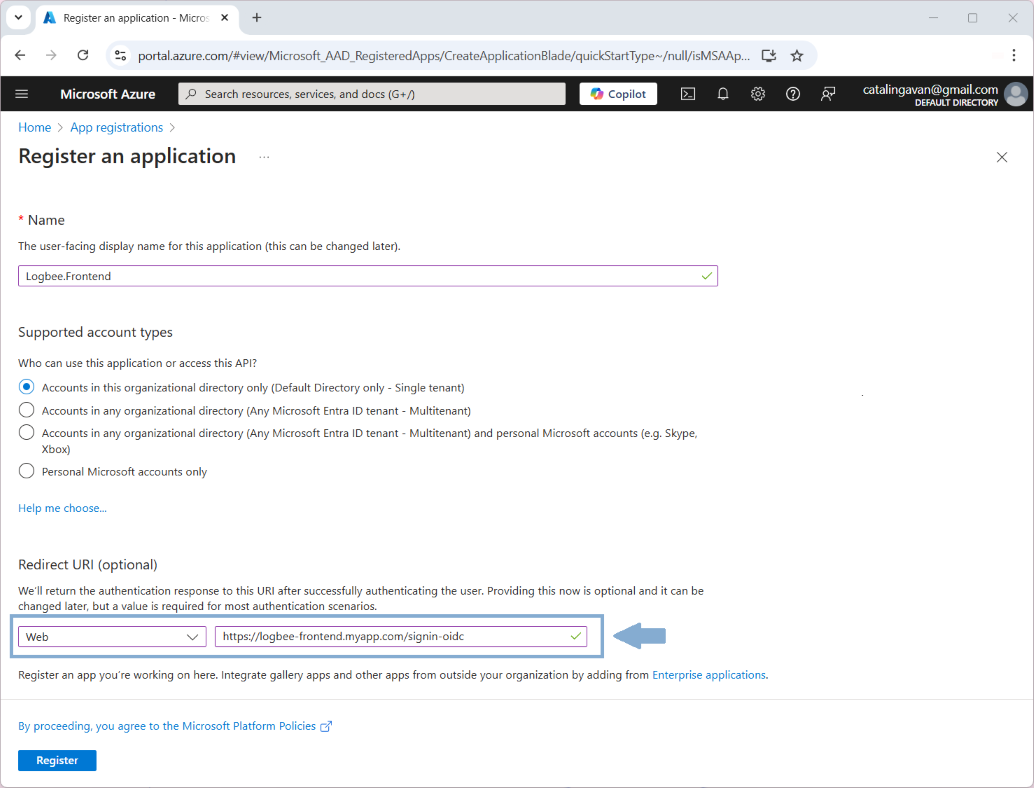
Task: Open Cloud Shell from the Azure toolbar
Action: [688, 93]
